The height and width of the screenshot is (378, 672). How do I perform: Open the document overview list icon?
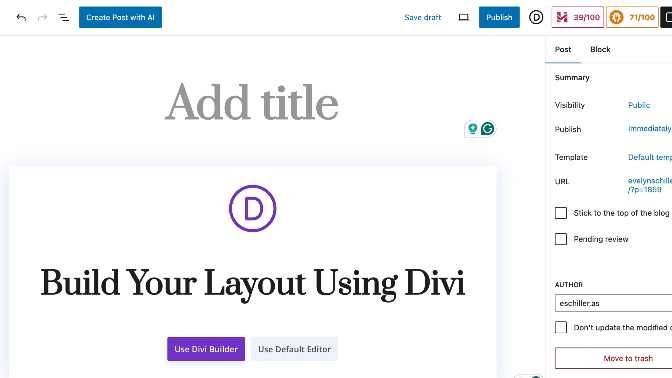[x=63, y=18]
